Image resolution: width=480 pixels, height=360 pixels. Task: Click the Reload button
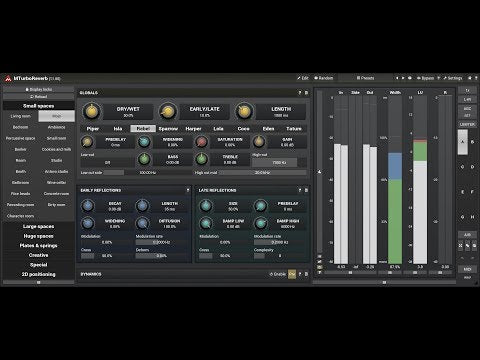tap(39, 97)
